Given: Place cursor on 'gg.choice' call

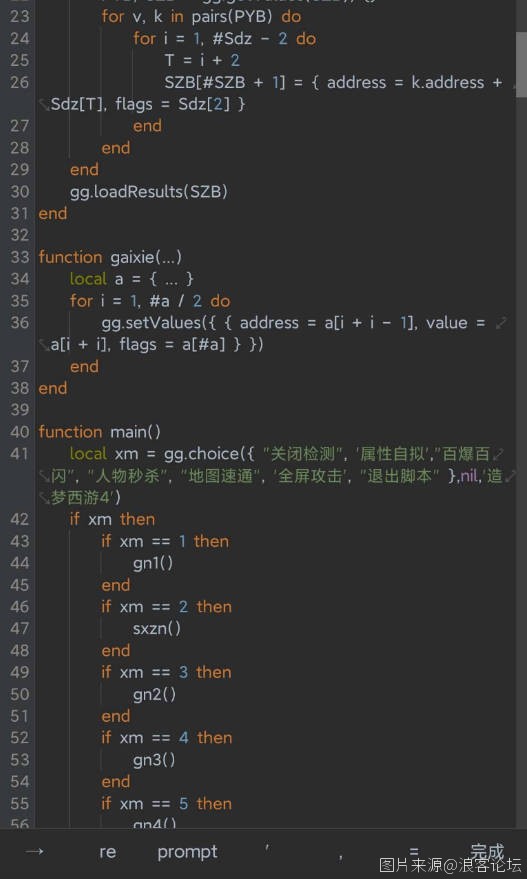Looking at the screenshot, I should pos(201,454).
